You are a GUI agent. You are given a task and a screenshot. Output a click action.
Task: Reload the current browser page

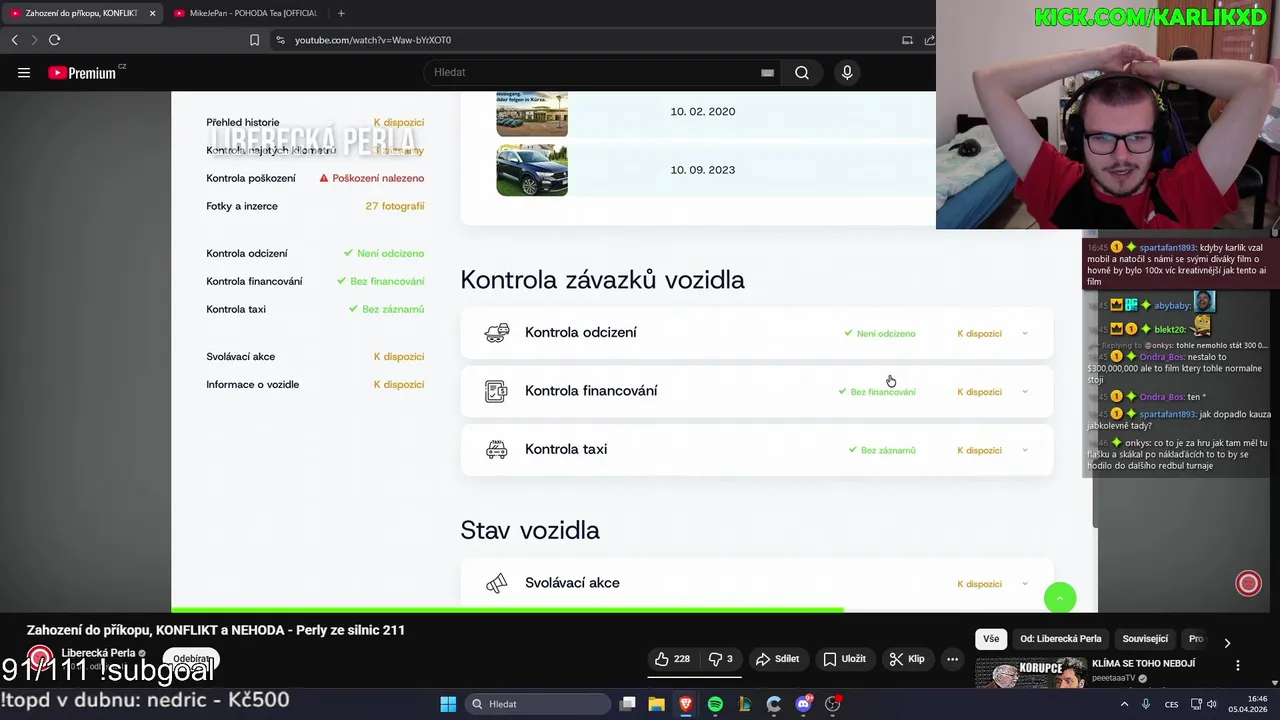[54, 40]
